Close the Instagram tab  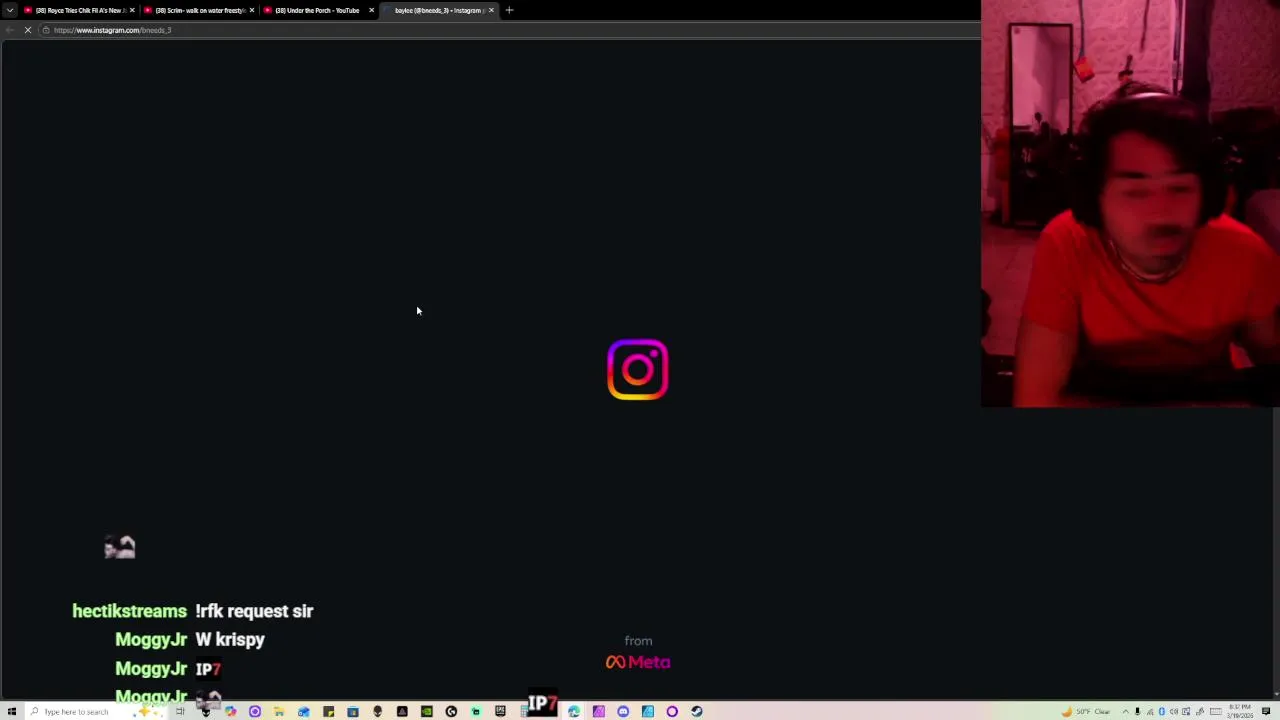pyautogui.click(x=491, y=10)
